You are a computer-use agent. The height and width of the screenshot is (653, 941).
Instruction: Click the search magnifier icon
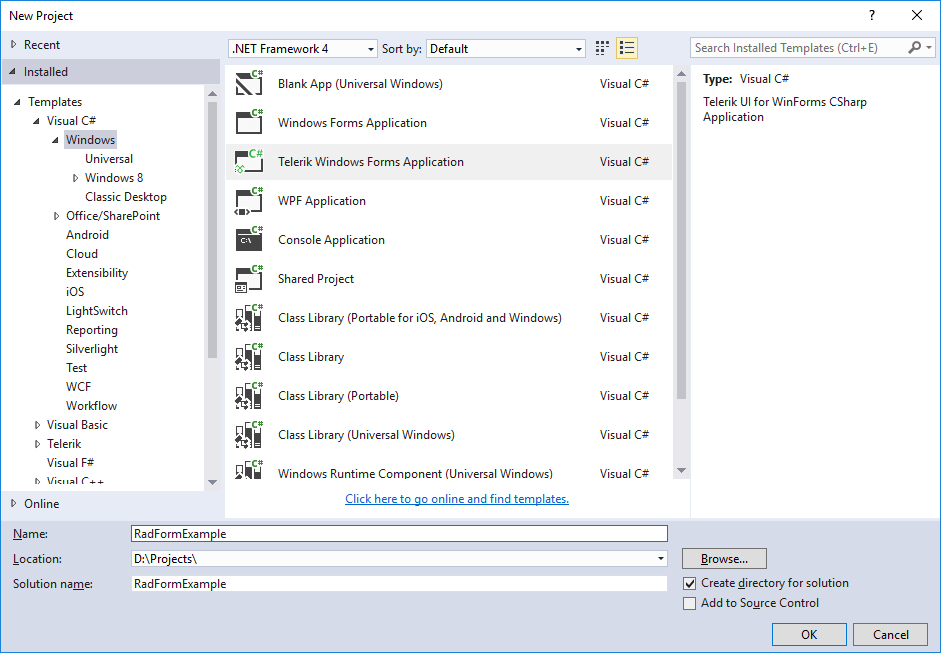click(914, 47)
